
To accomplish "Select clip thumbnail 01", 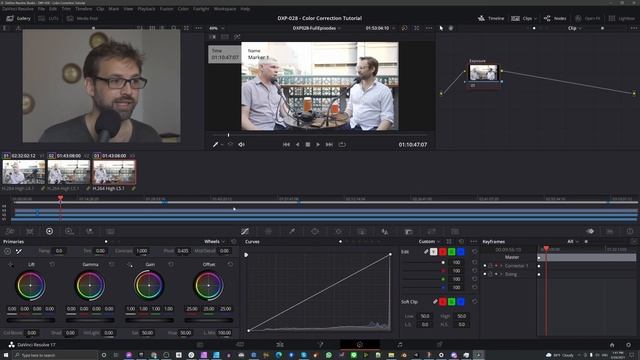I will point(24,172).
